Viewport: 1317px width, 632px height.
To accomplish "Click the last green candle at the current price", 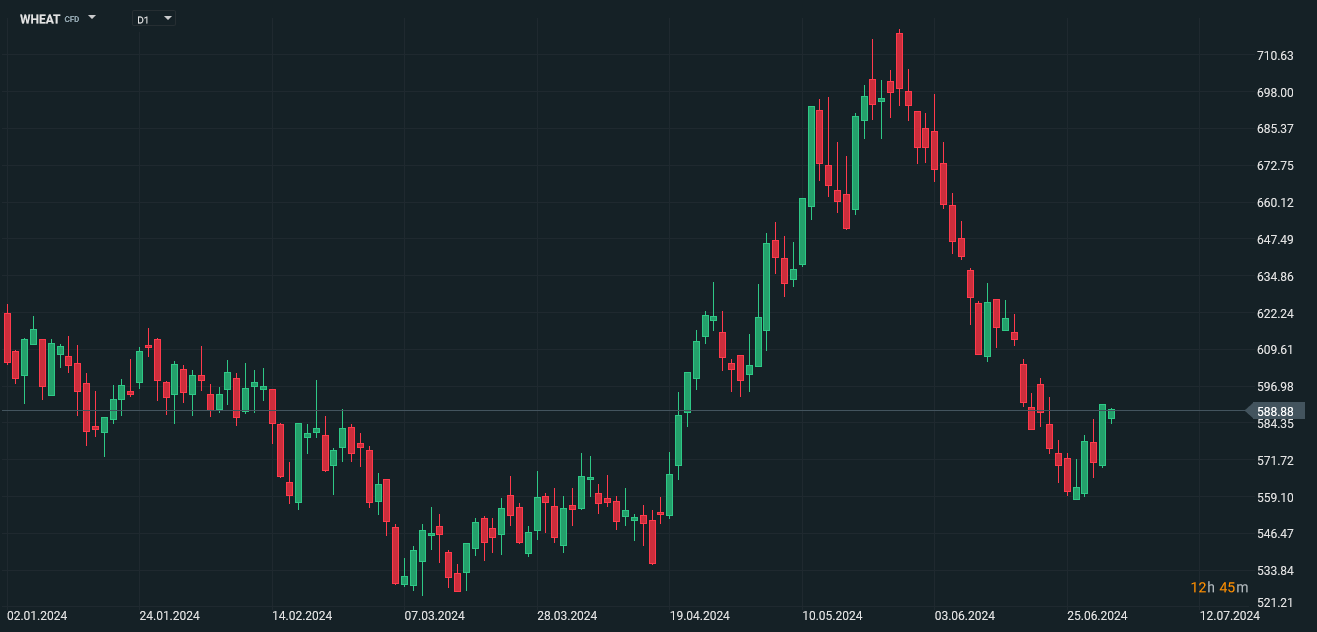I will [x=1111, y=414].
